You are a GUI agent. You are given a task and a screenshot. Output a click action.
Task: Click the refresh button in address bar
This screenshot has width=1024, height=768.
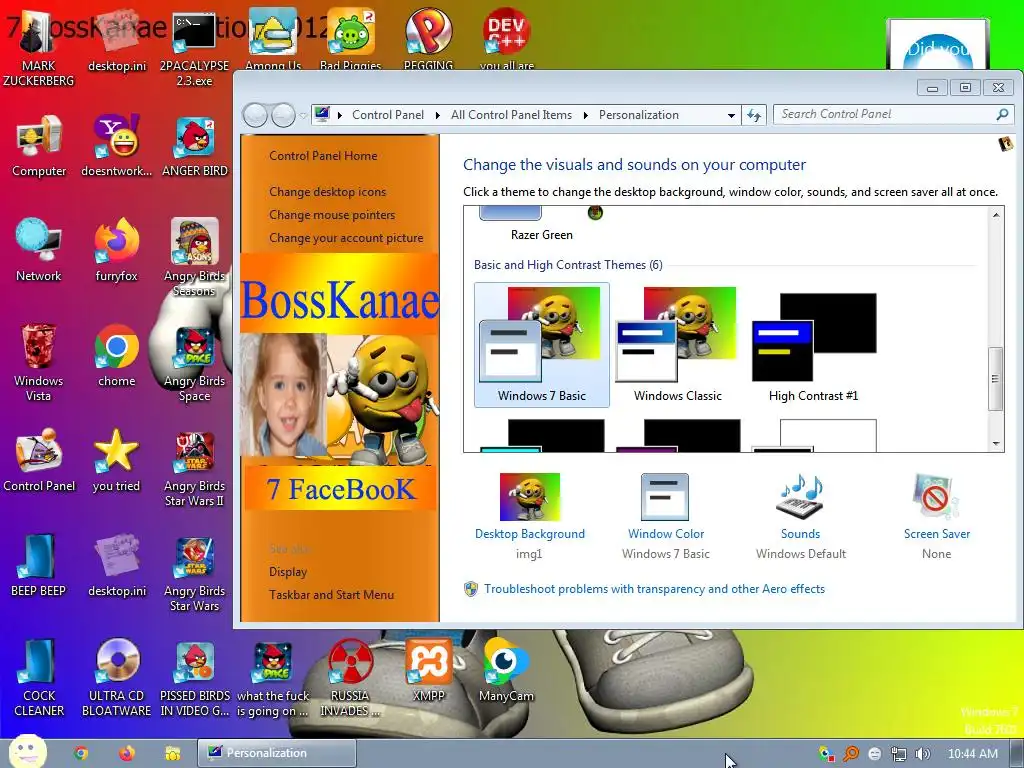click(x=754, y=116)
